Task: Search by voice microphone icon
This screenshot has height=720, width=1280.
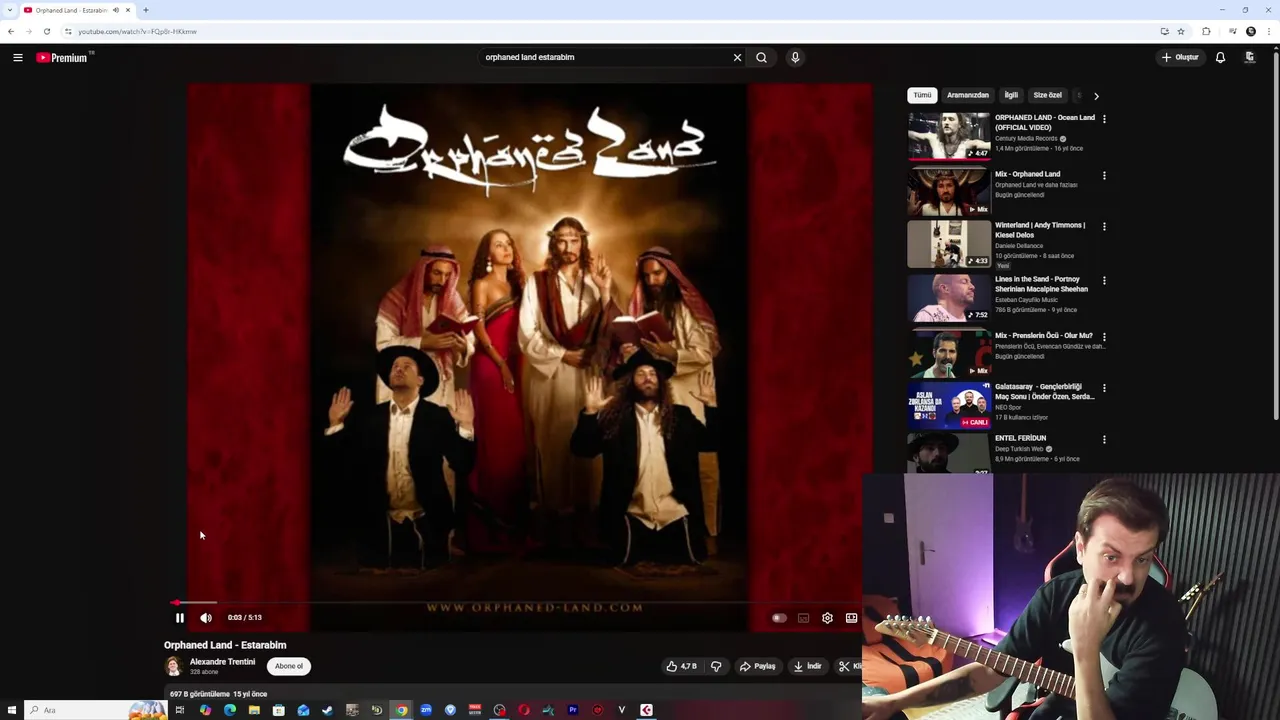Action: pyautogui.click(x=795, y=57)
